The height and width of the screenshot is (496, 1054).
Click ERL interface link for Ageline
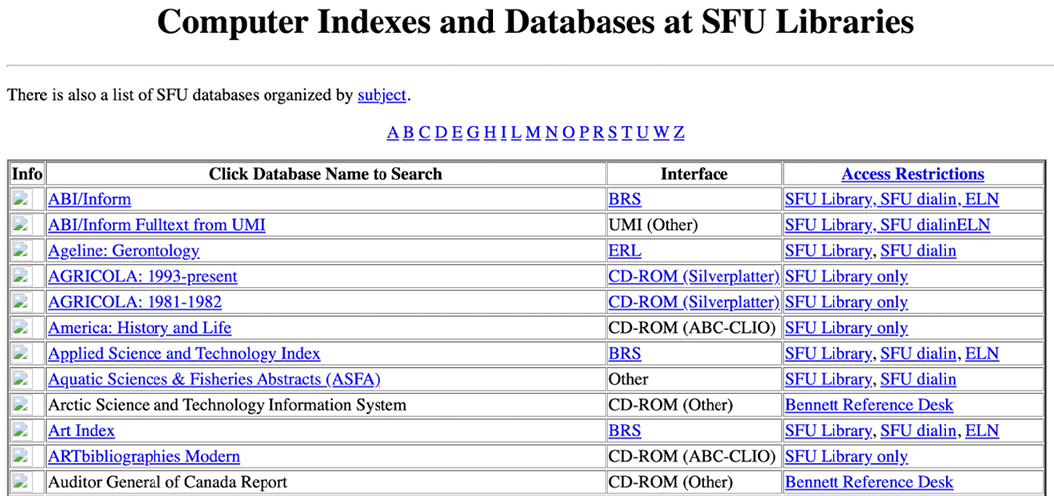[x=625, y=251]
